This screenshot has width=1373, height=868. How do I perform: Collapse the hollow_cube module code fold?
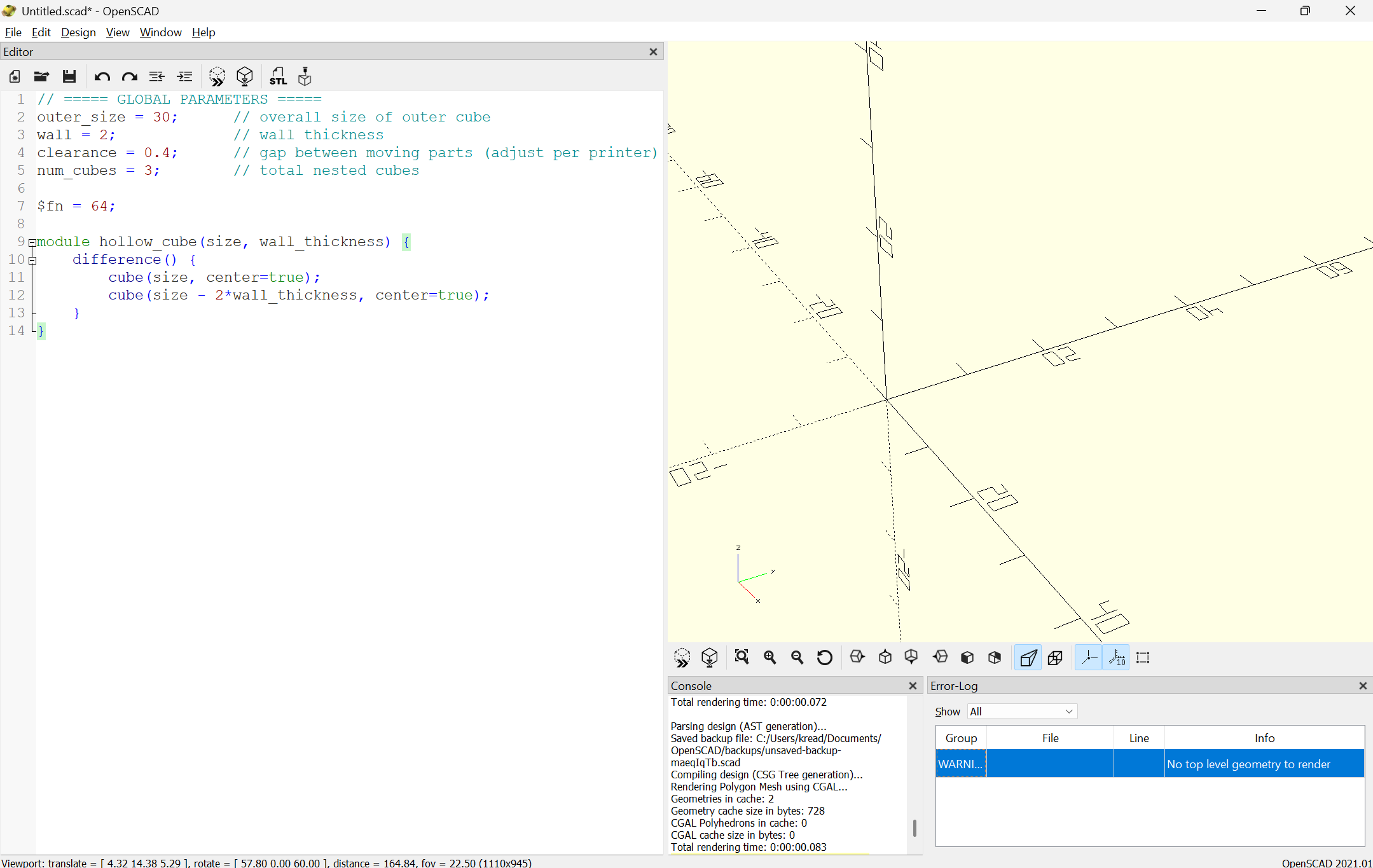(33, 242)
